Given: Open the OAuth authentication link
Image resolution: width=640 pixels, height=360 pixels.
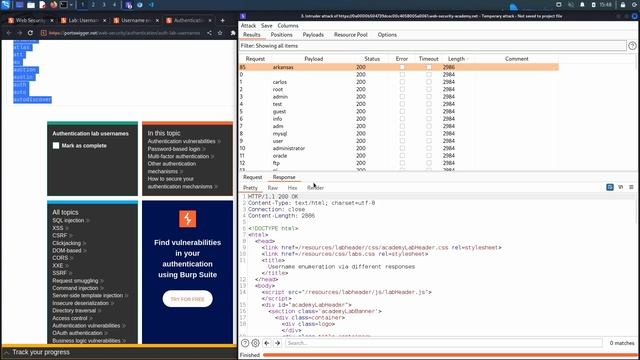Looking at the screenshot, I should pyautogui.click(x=77, y=333).
